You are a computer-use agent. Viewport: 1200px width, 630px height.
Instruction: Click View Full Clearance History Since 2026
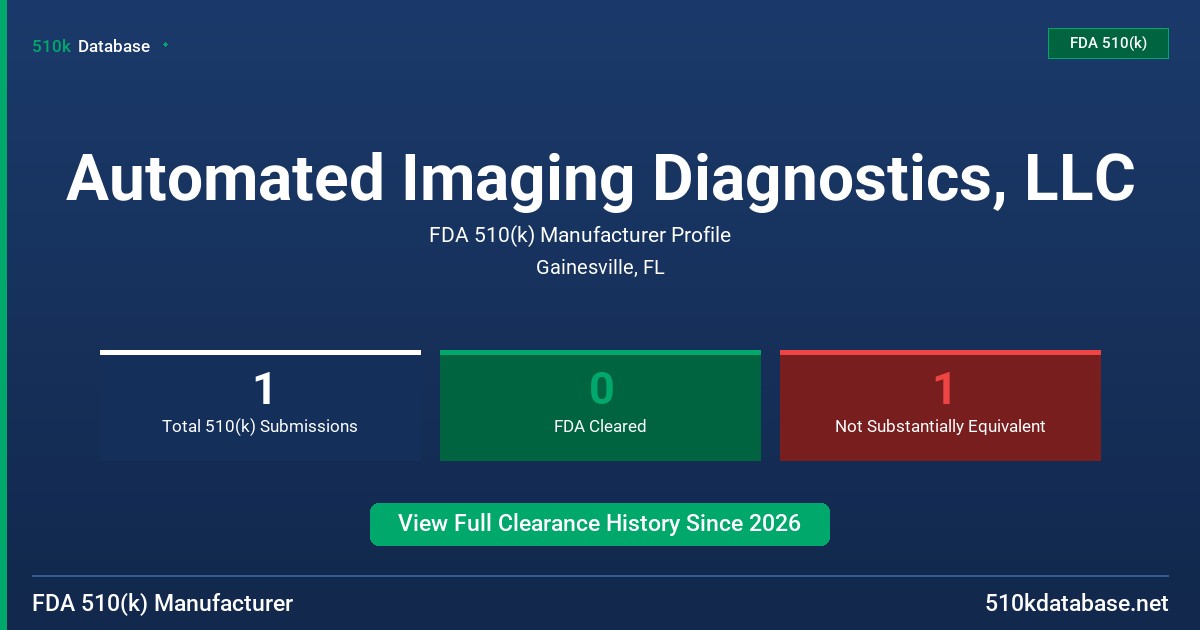tap(600, 524)
